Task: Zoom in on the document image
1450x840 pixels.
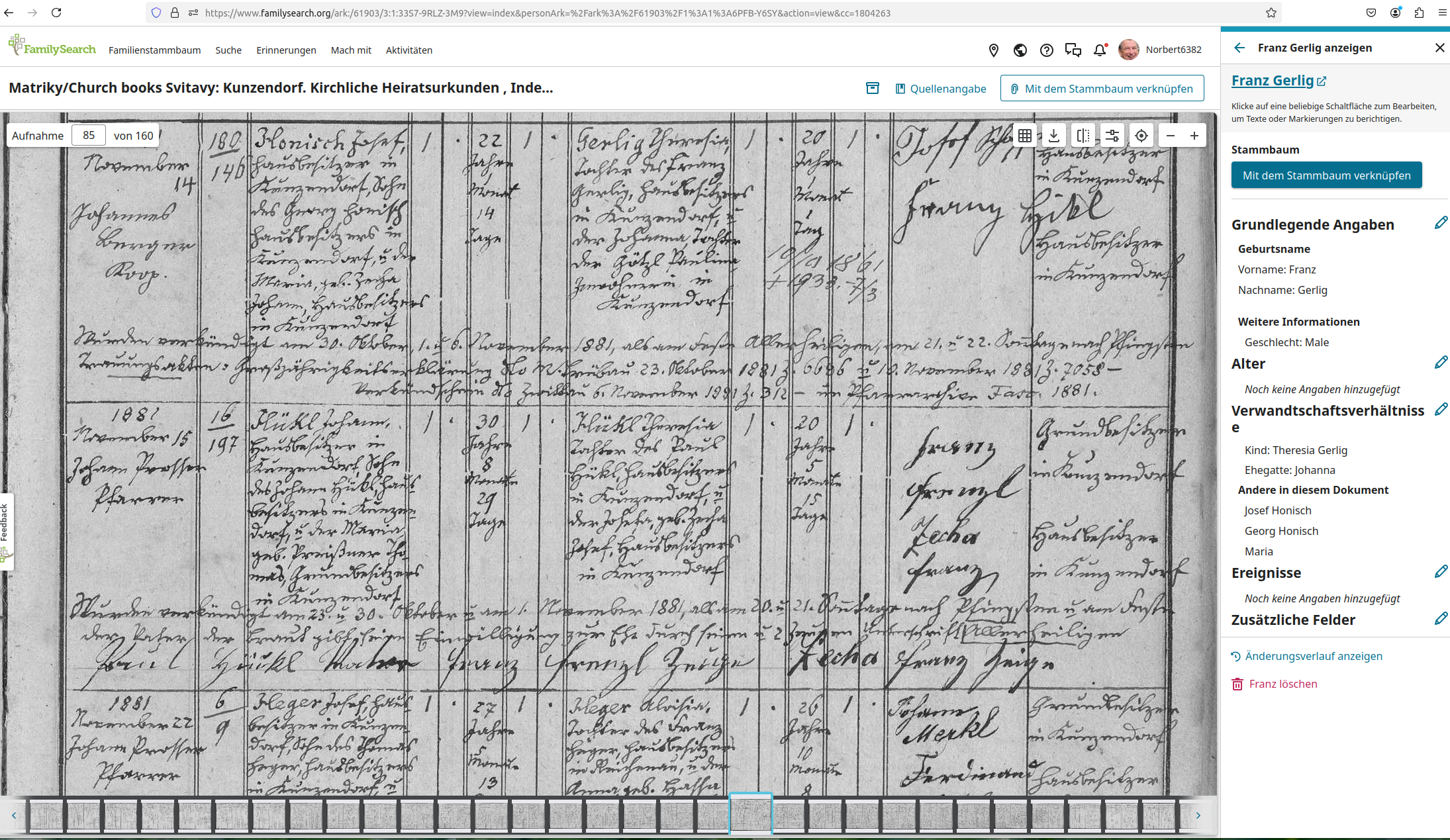Action: click(x=1194, y=136)
